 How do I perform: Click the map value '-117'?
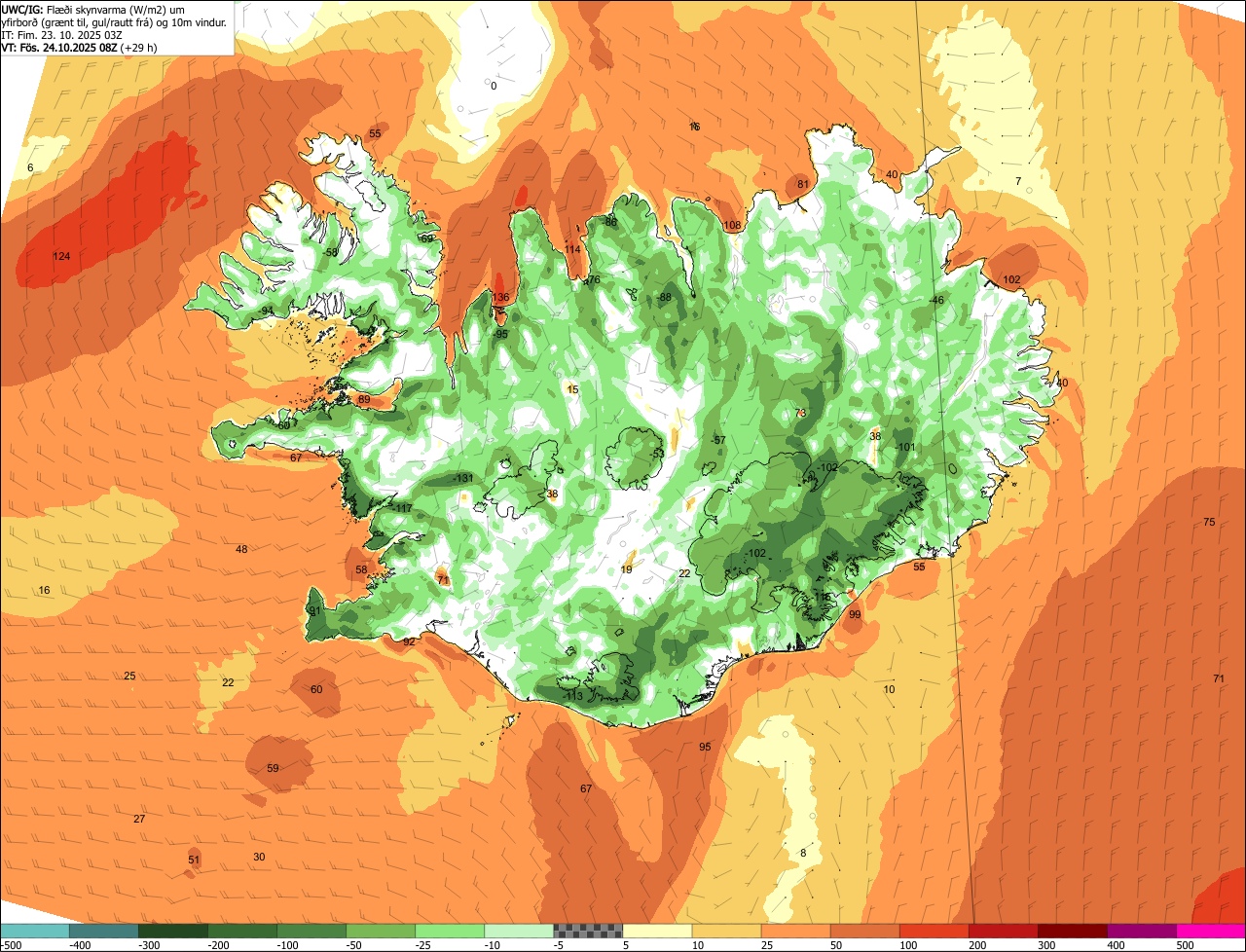[x=402, y=508]
